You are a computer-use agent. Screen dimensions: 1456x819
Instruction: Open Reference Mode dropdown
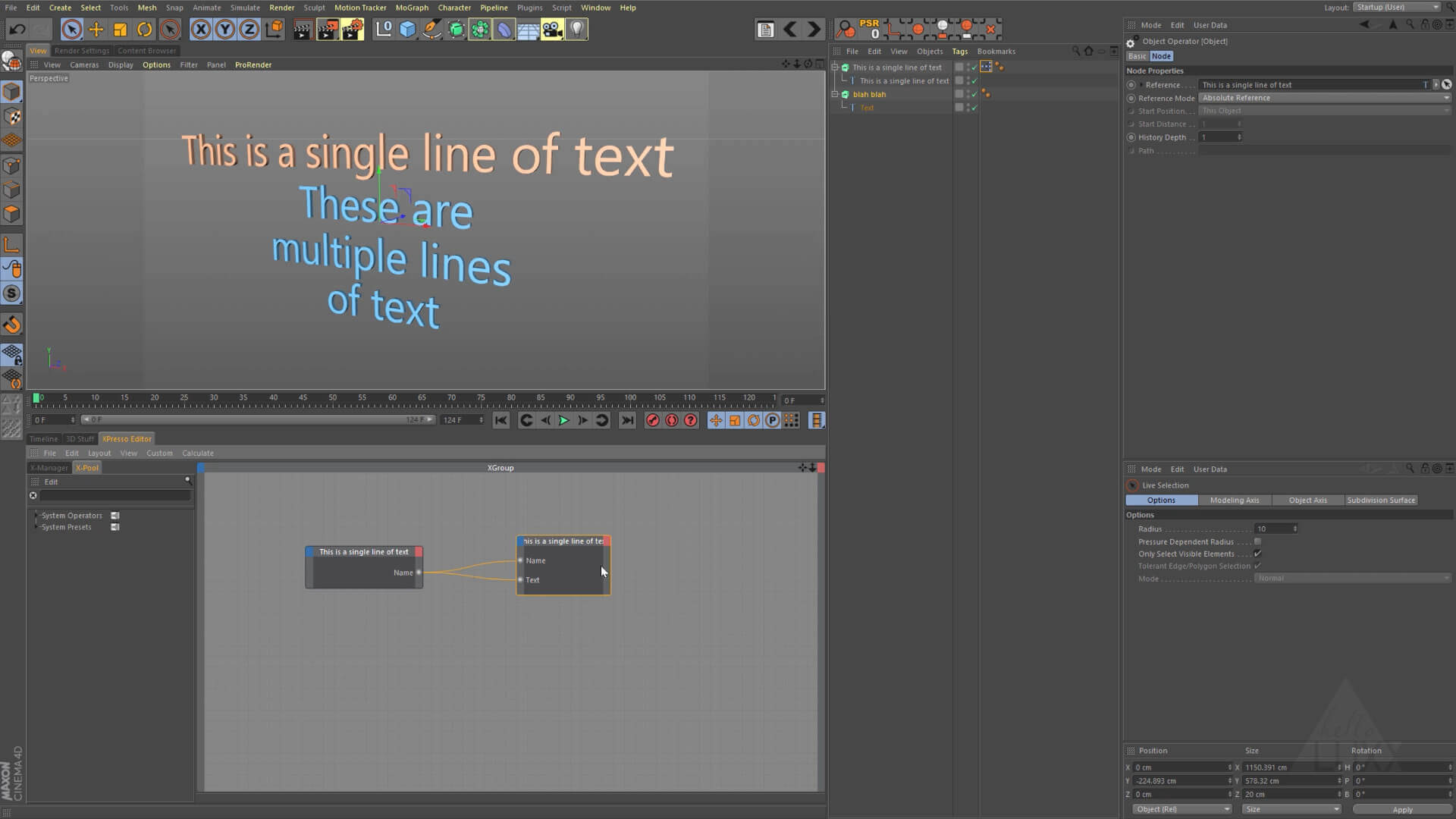[1324, 98]
